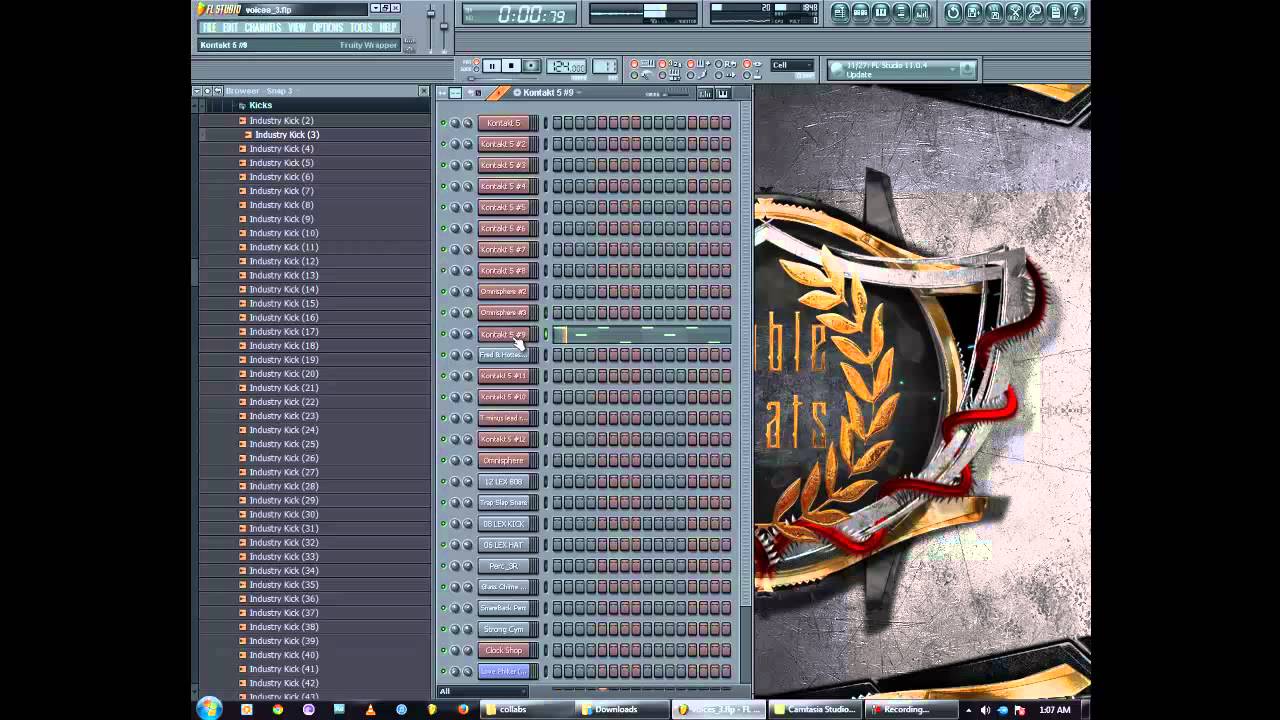Mute the Kontakt 5 #2 channel
1280x720 pixels.
443,144
